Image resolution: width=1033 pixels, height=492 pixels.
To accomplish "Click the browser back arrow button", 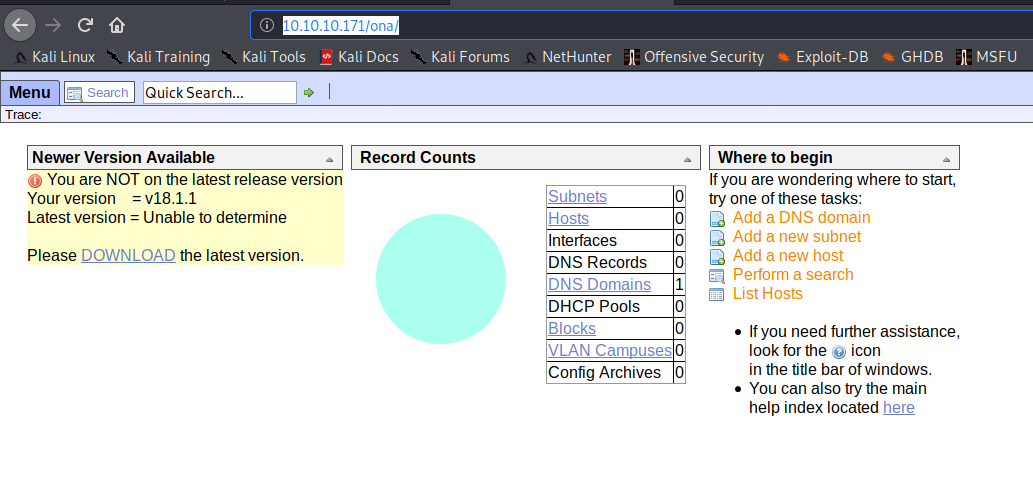I will pyautogui.click(x=20, y=24).
